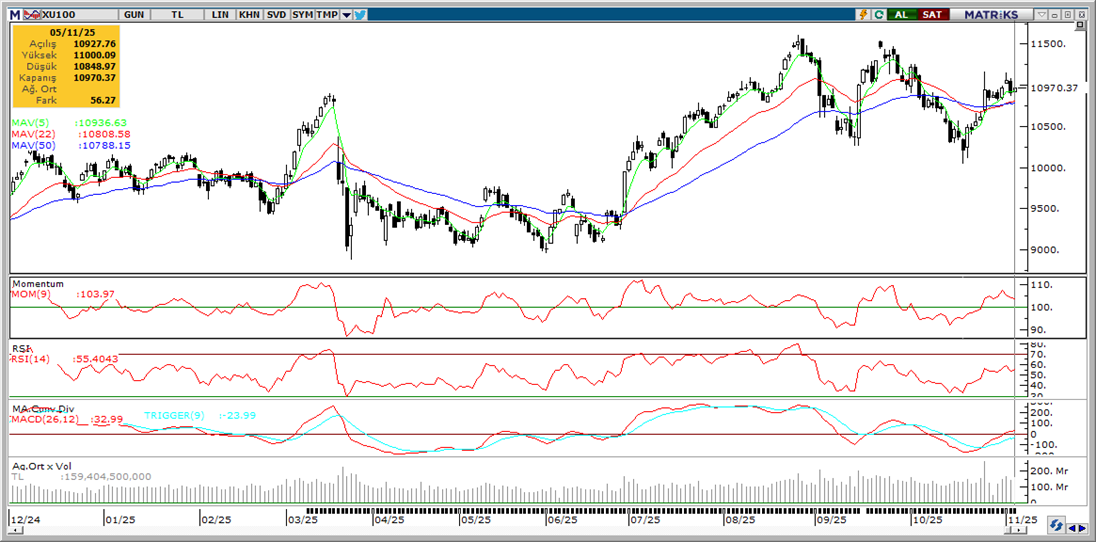
Task: Toggle the LIN scale button
Action: 220,15
